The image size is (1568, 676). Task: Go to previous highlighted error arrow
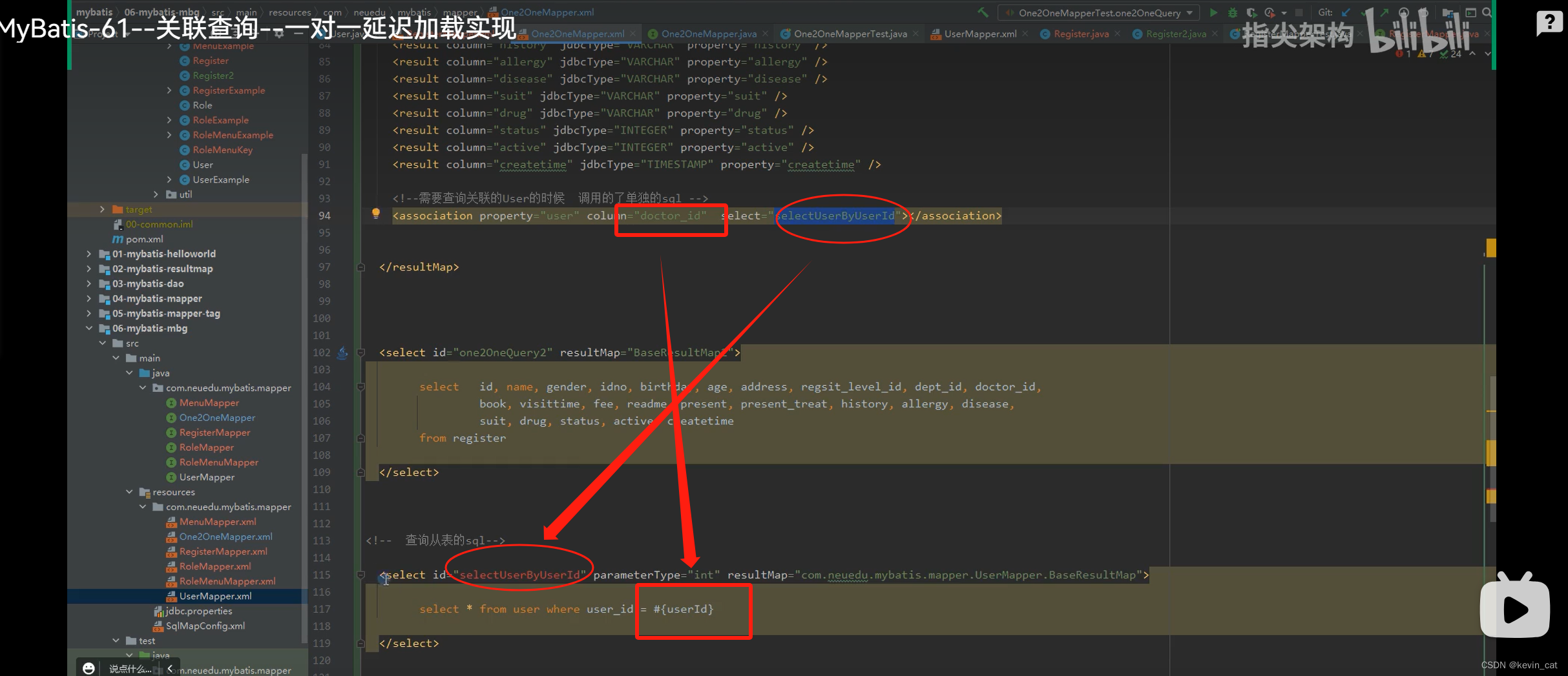click(x=1472, y=54)
